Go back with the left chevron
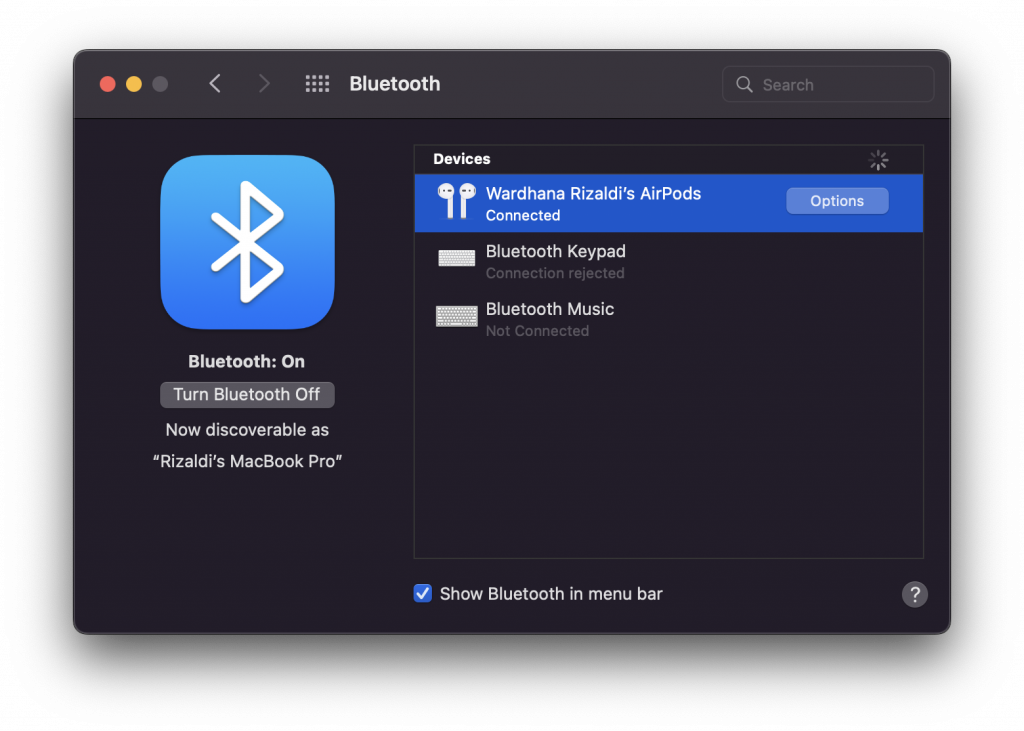 (215, 84)
